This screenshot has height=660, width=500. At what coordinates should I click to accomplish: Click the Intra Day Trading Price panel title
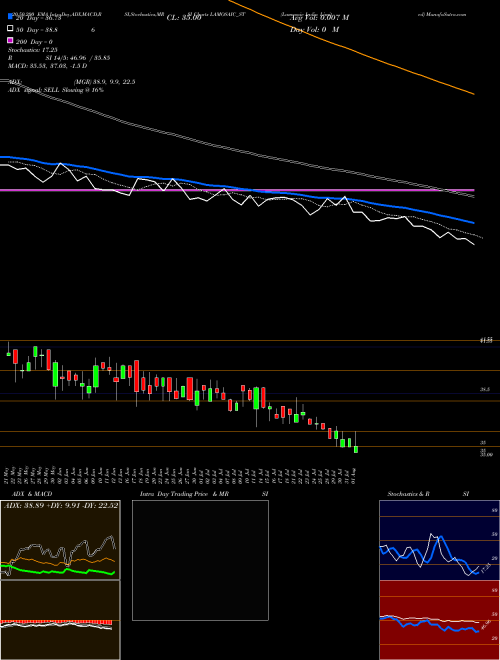click(x=204, y=494)
